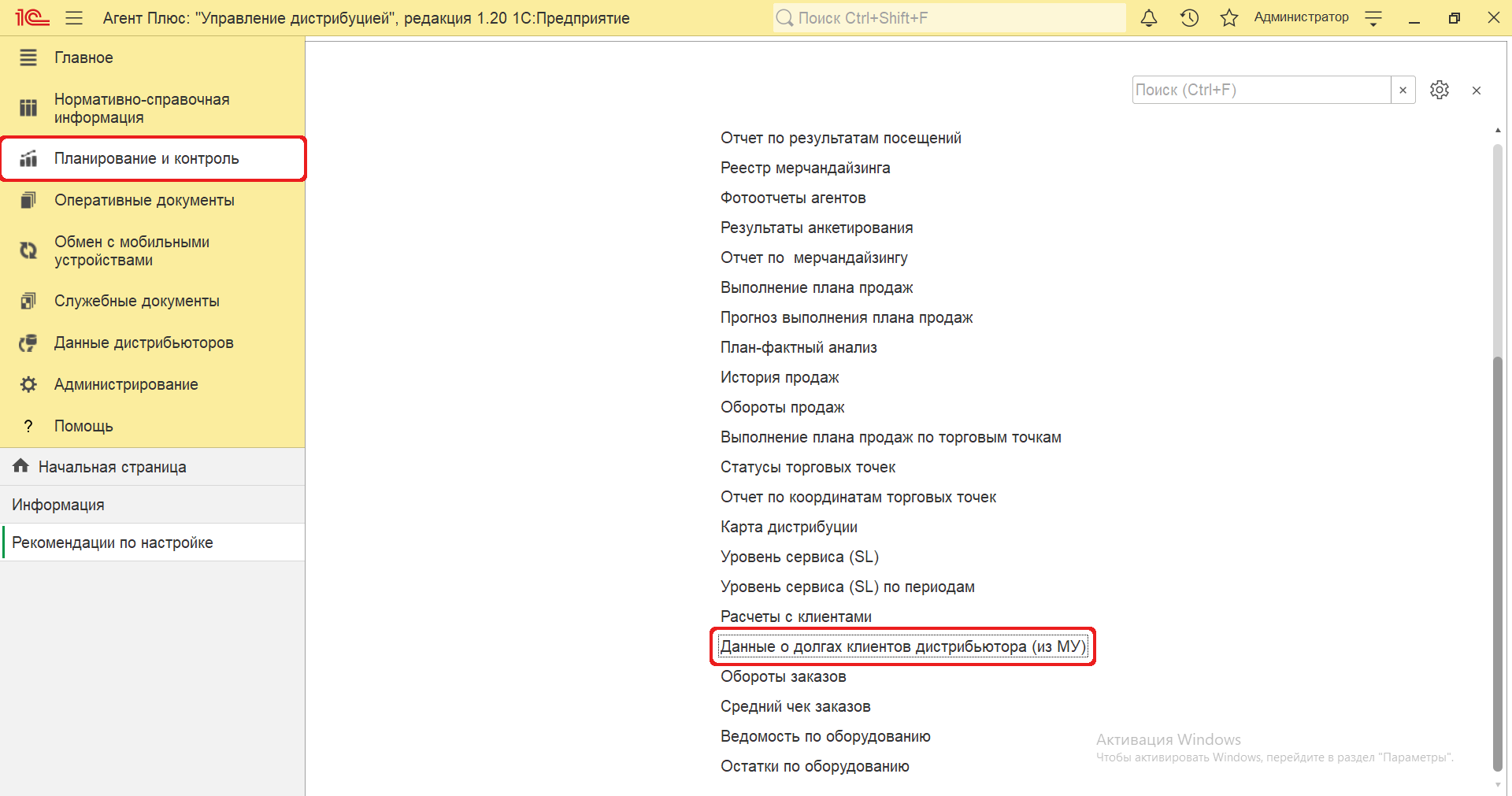The image size is (1512, 796).
Task: Open Оперативные документы section
Action: click(x=153, y=200)
